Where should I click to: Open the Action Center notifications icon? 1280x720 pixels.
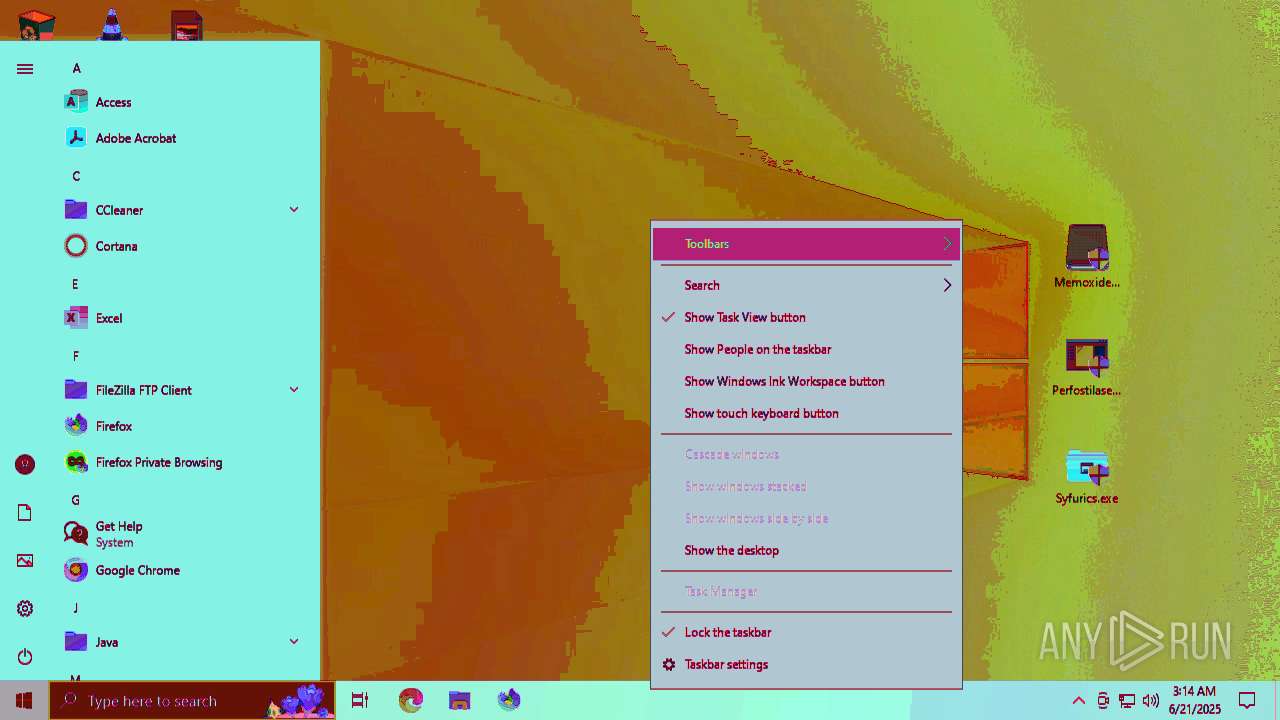point(1247,700)
